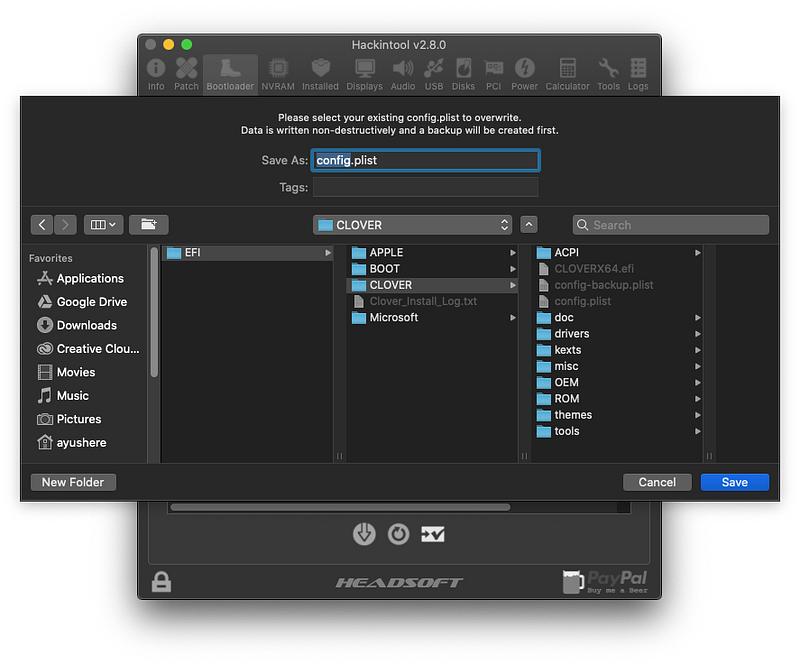Select the Audio speaker icon
This screenshot has width=800, height=666.
403,68
